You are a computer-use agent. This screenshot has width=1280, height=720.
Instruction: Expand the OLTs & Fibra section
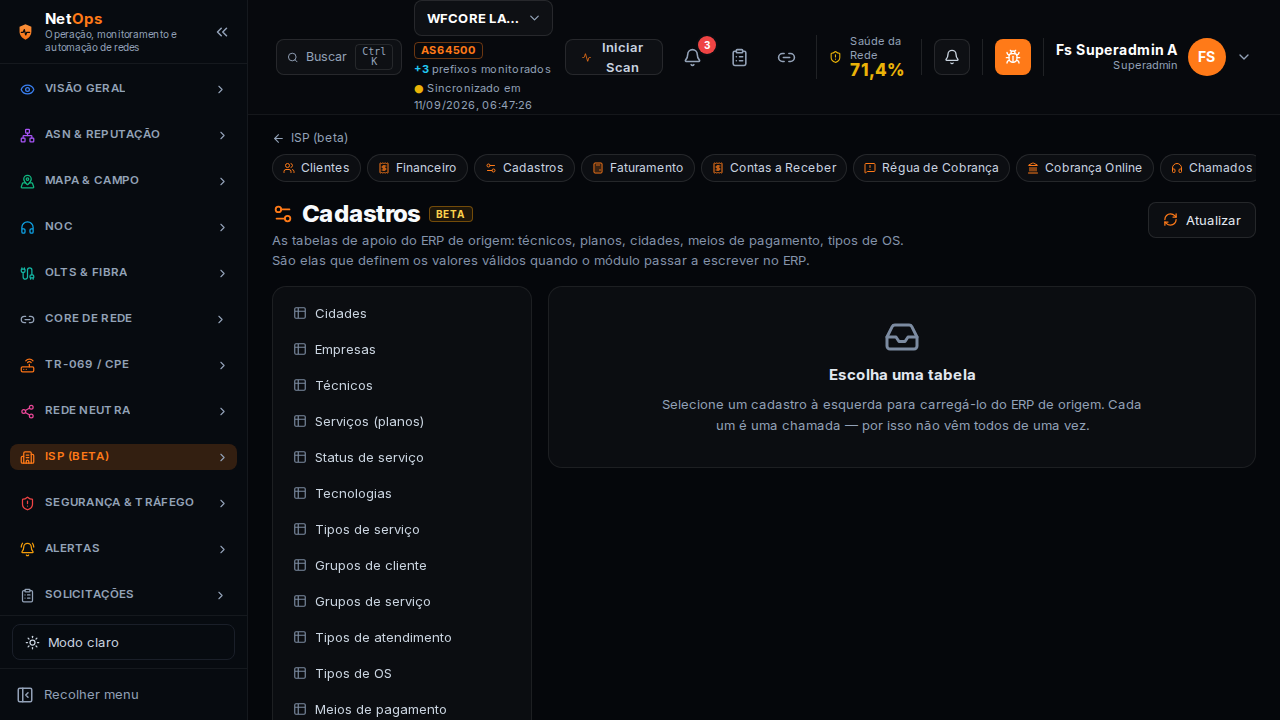coord(123,273)
